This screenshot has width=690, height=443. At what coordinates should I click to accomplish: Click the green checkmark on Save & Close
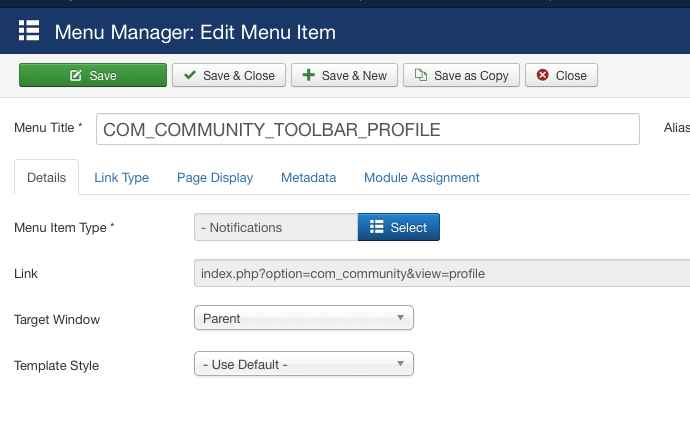click(x=190, y=75)
